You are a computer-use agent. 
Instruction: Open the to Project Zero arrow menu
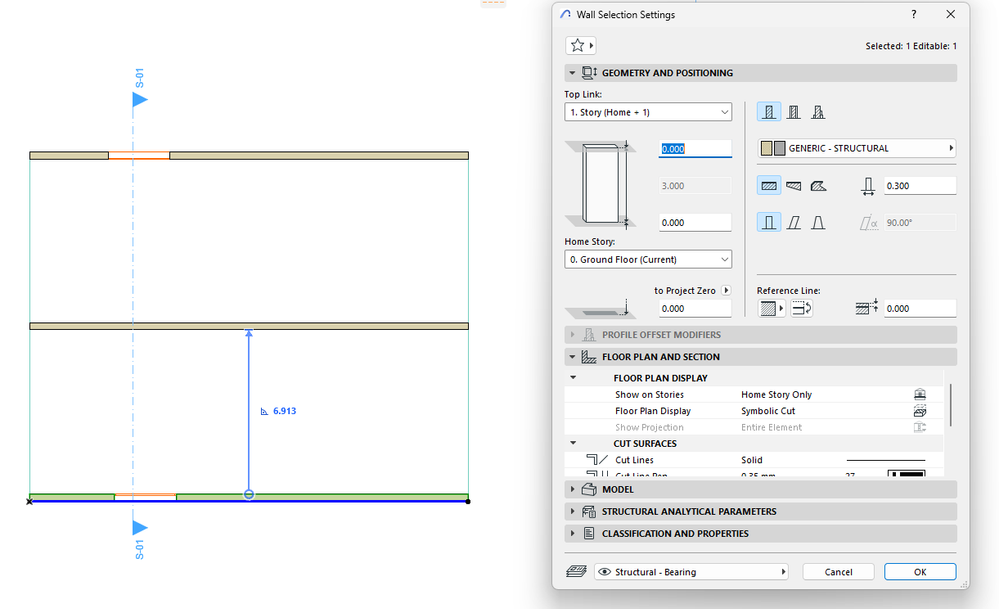(x=726, y=290)
